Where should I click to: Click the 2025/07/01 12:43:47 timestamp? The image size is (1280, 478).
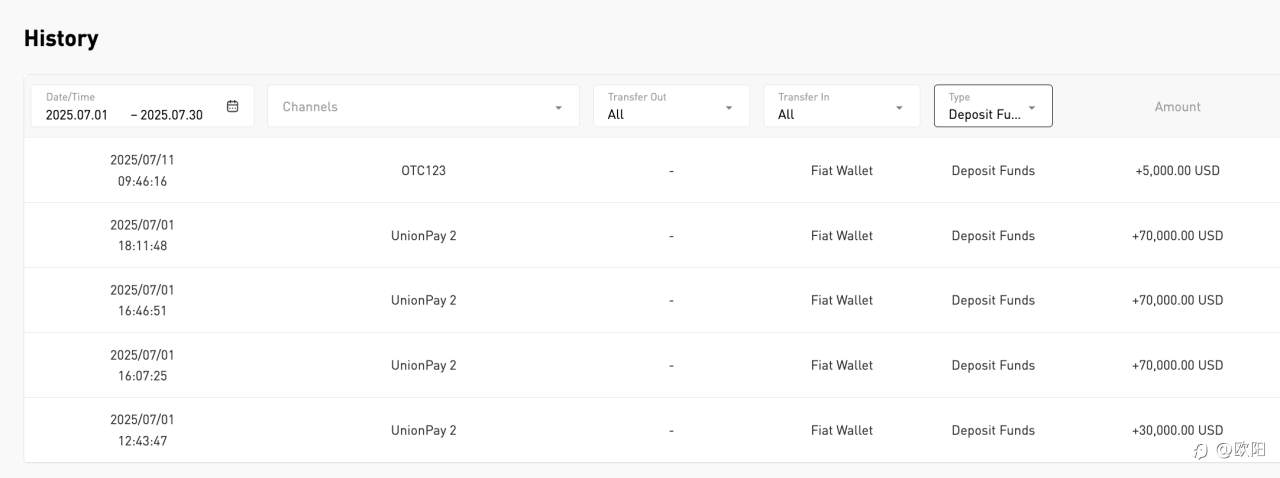[x=142, y=430]
